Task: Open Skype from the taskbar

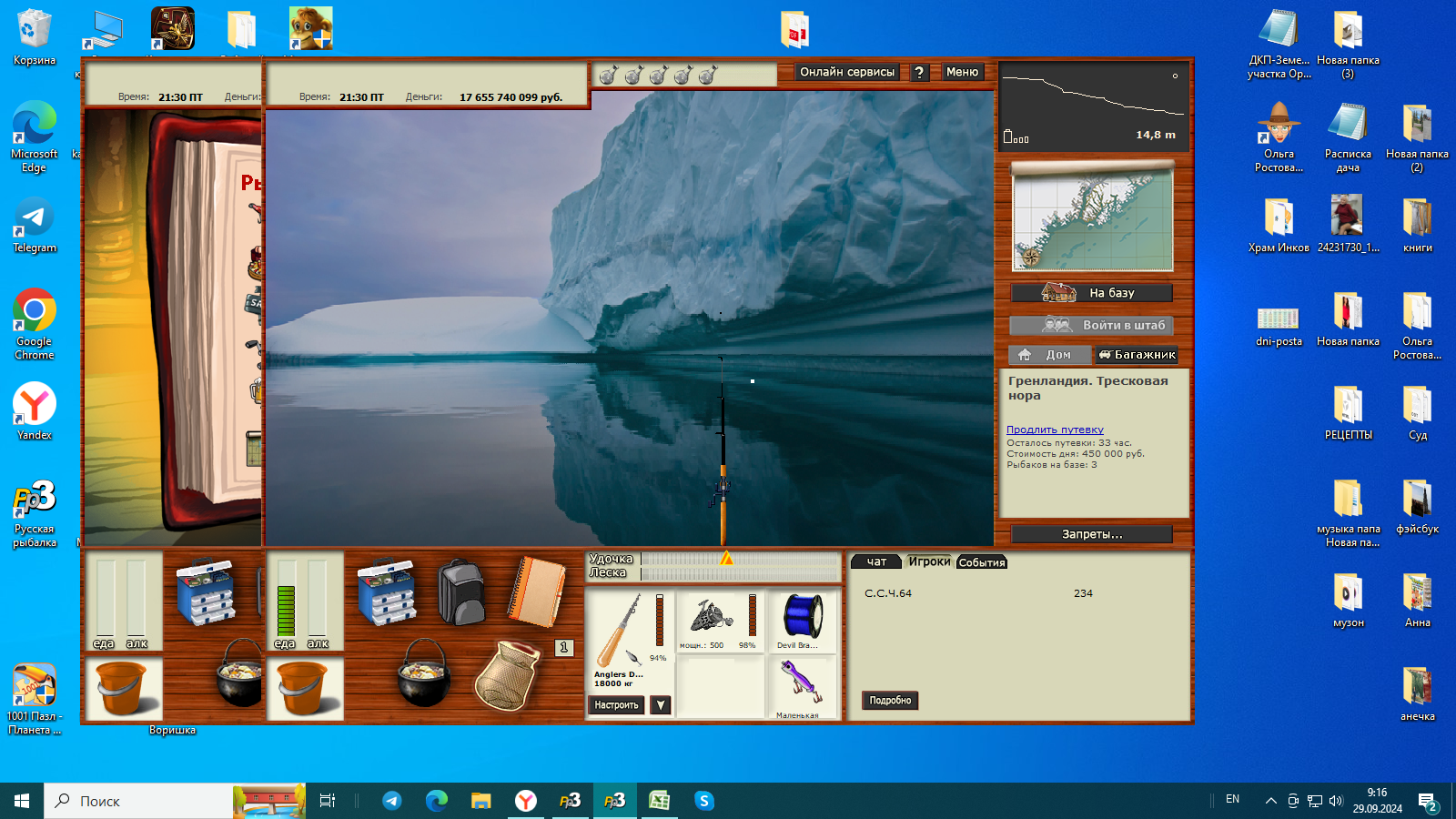Action: [x=703, y=801]
